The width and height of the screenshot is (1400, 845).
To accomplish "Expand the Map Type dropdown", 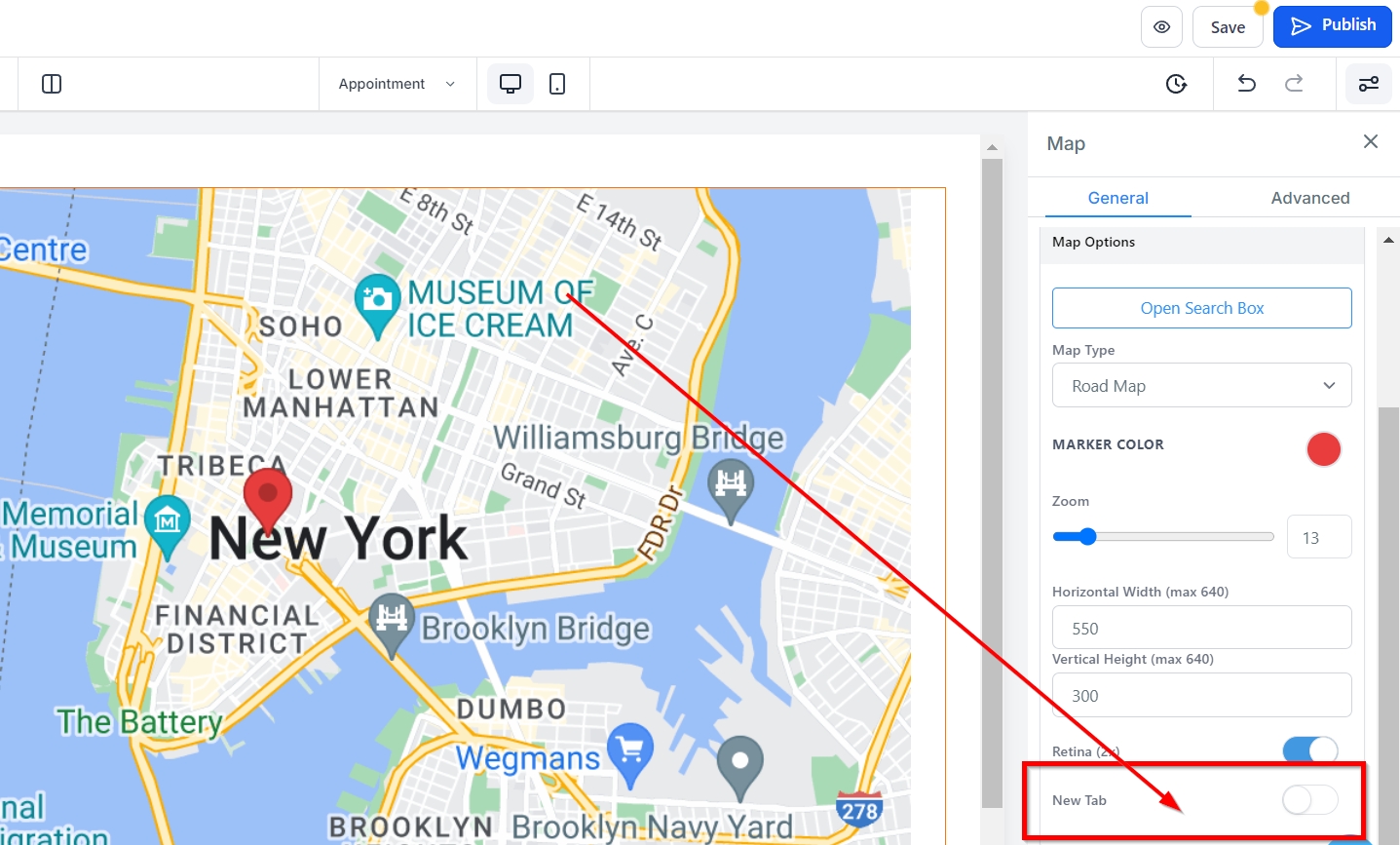I will (x=1201, y=386).
